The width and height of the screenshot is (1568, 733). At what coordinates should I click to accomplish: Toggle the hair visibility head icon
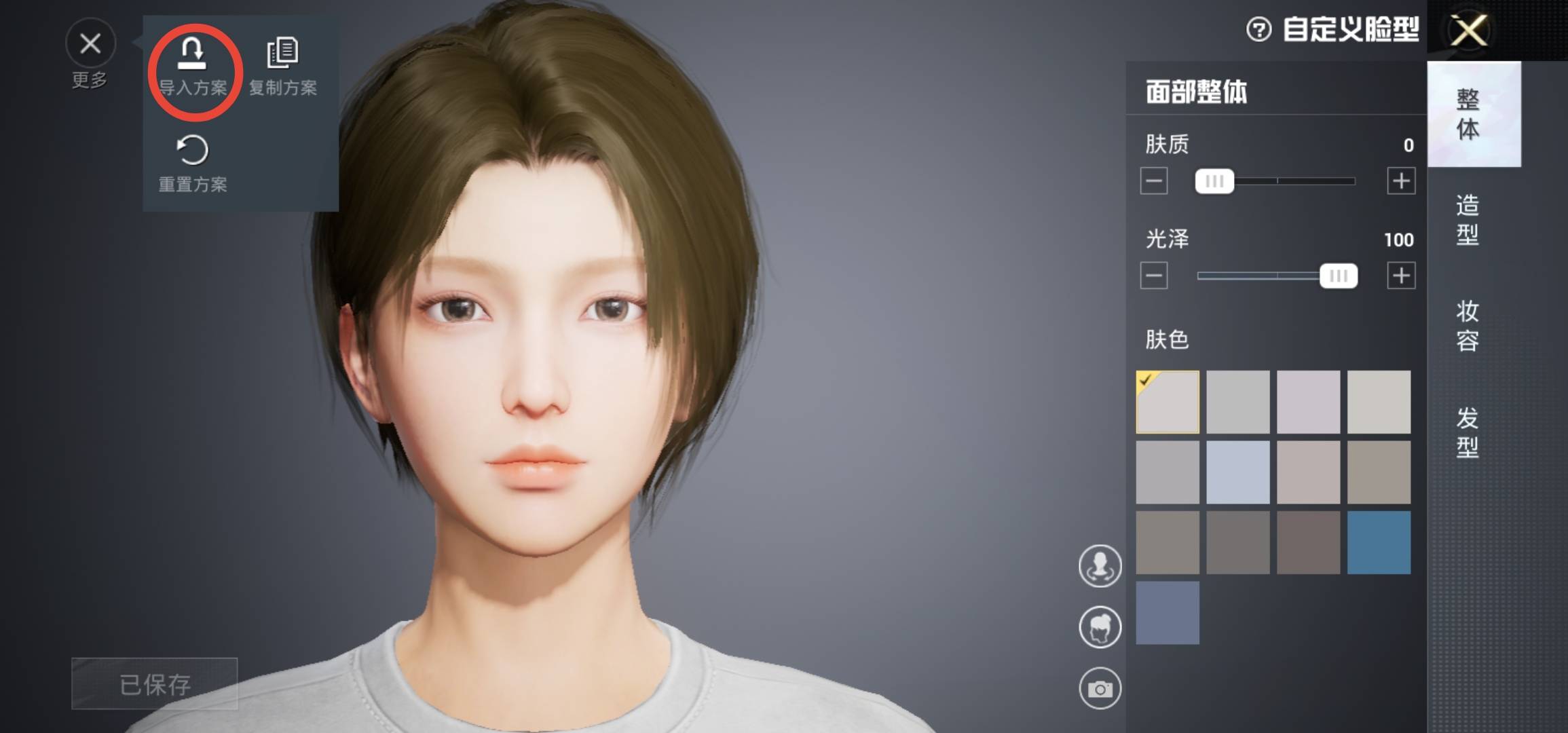point(1100,627)
